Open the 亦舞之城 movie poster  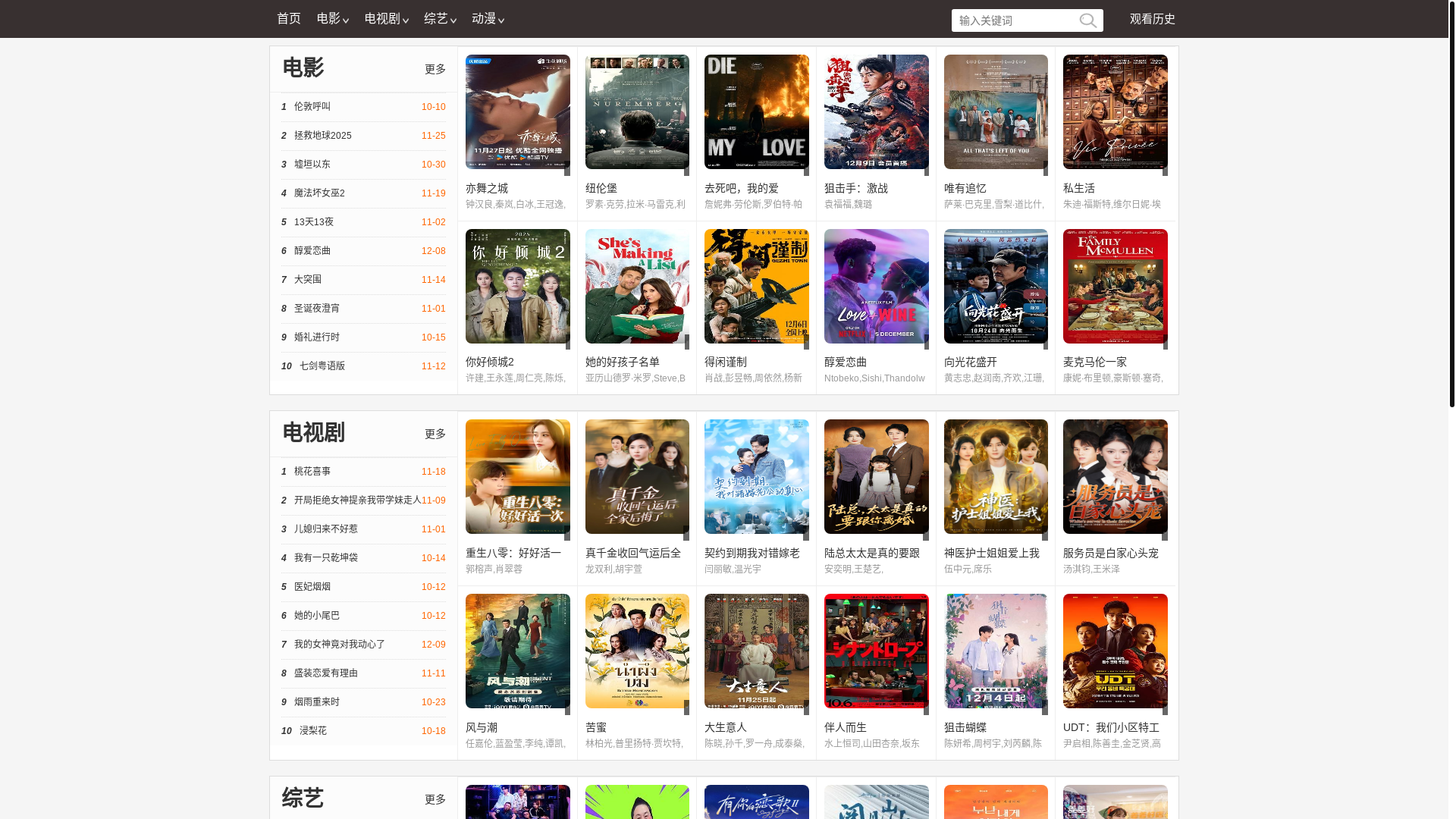point(517,112)
